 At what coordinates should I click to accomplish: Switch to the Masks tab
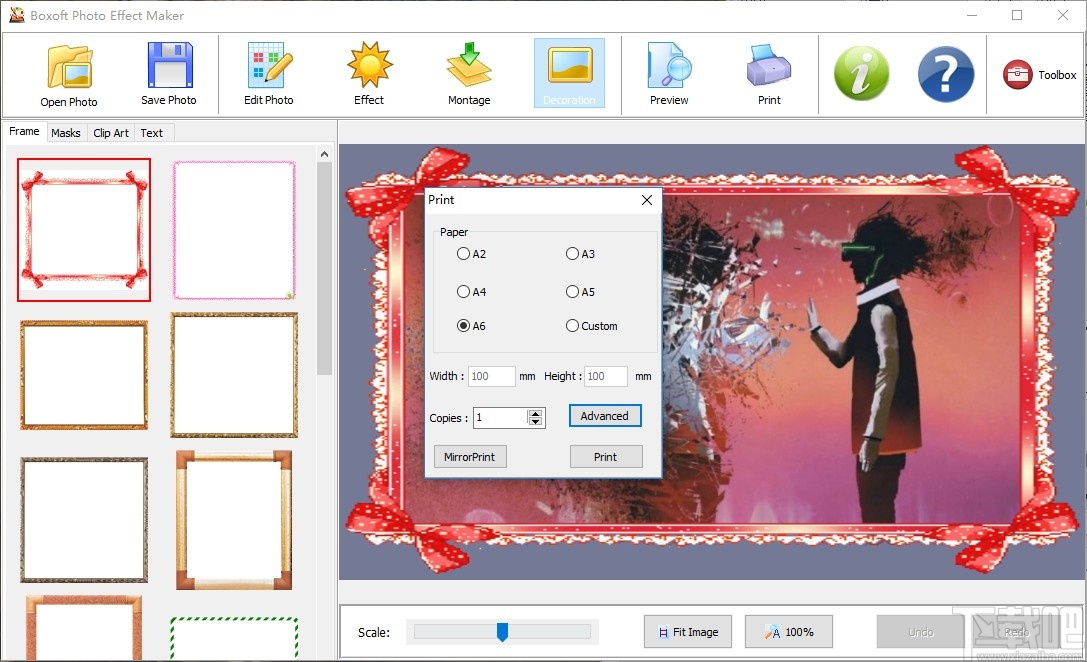tap(66, 132)
